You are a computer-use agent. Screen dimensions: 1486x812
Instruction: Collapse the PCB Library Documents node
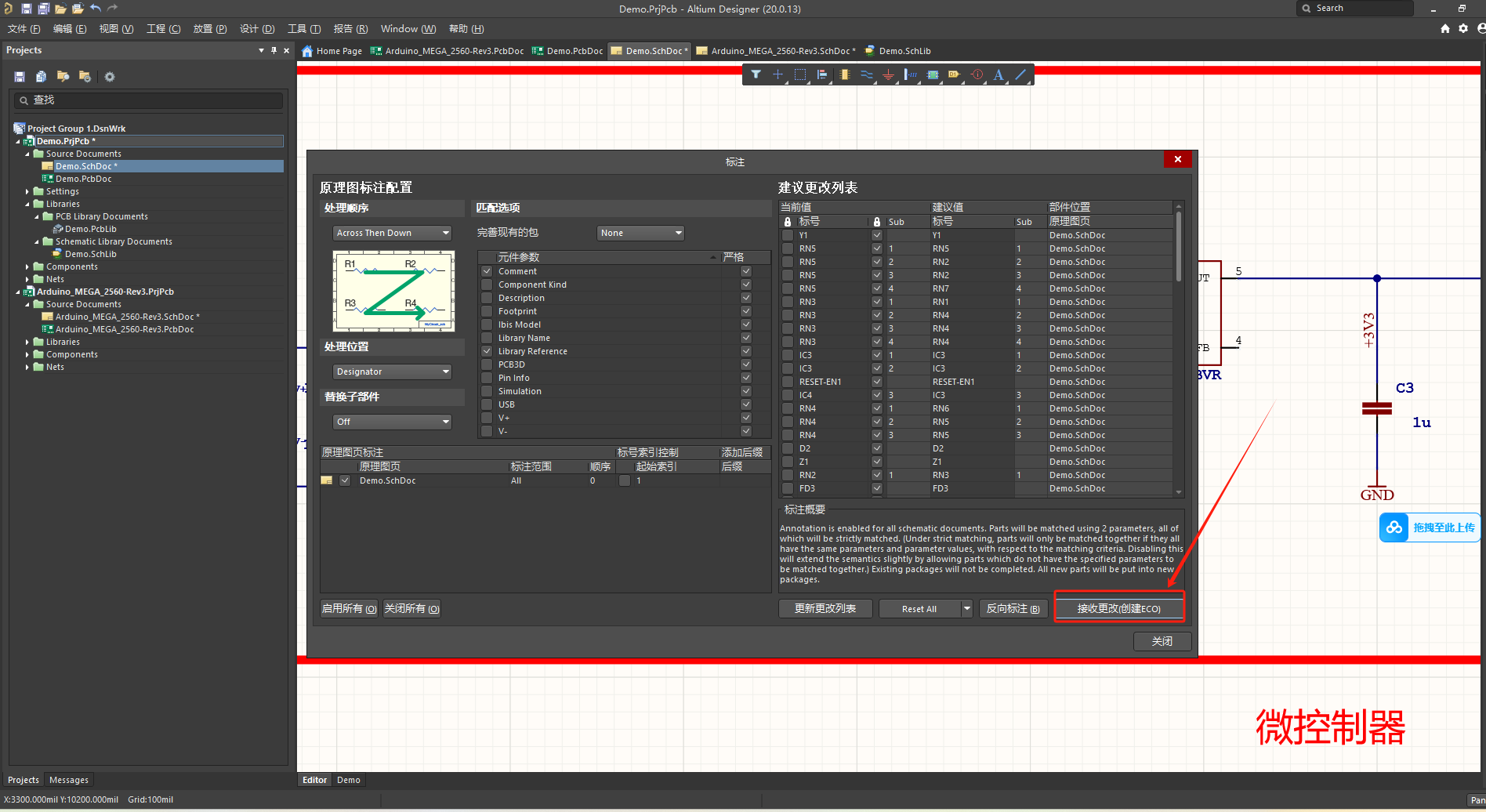pos(37,216)
